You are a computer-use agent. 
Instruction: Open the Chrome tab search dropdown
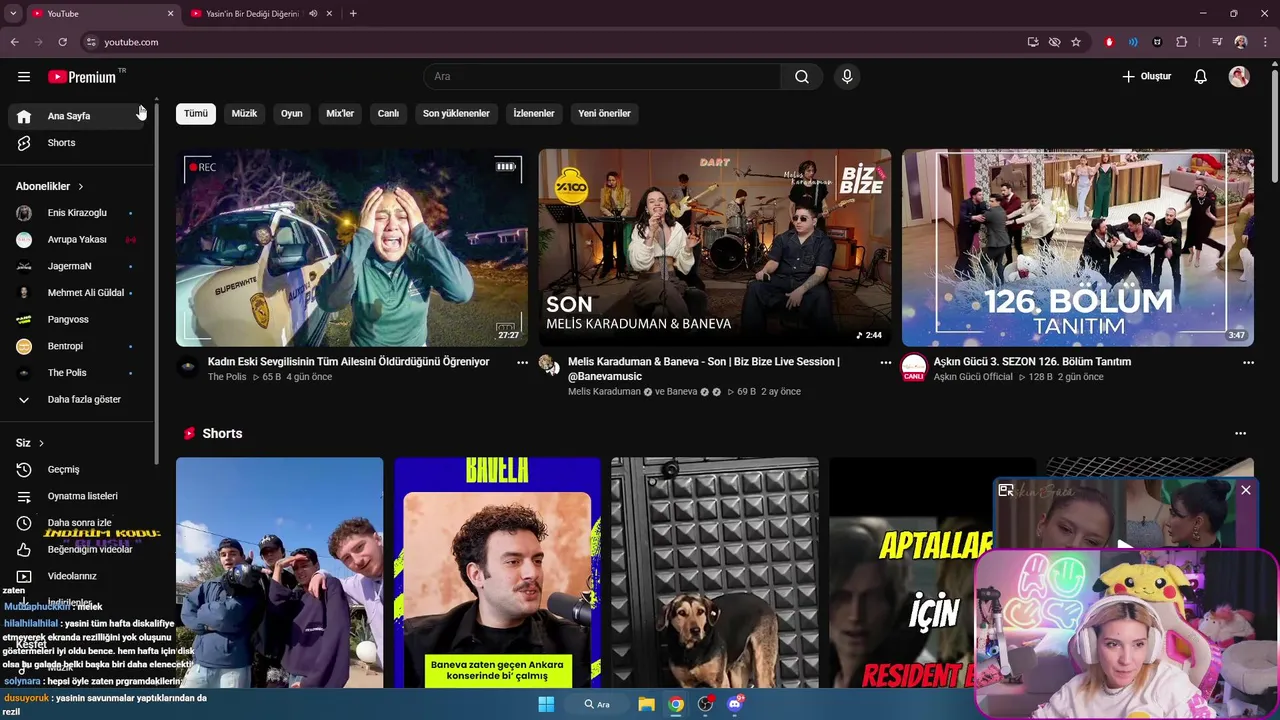13,13
